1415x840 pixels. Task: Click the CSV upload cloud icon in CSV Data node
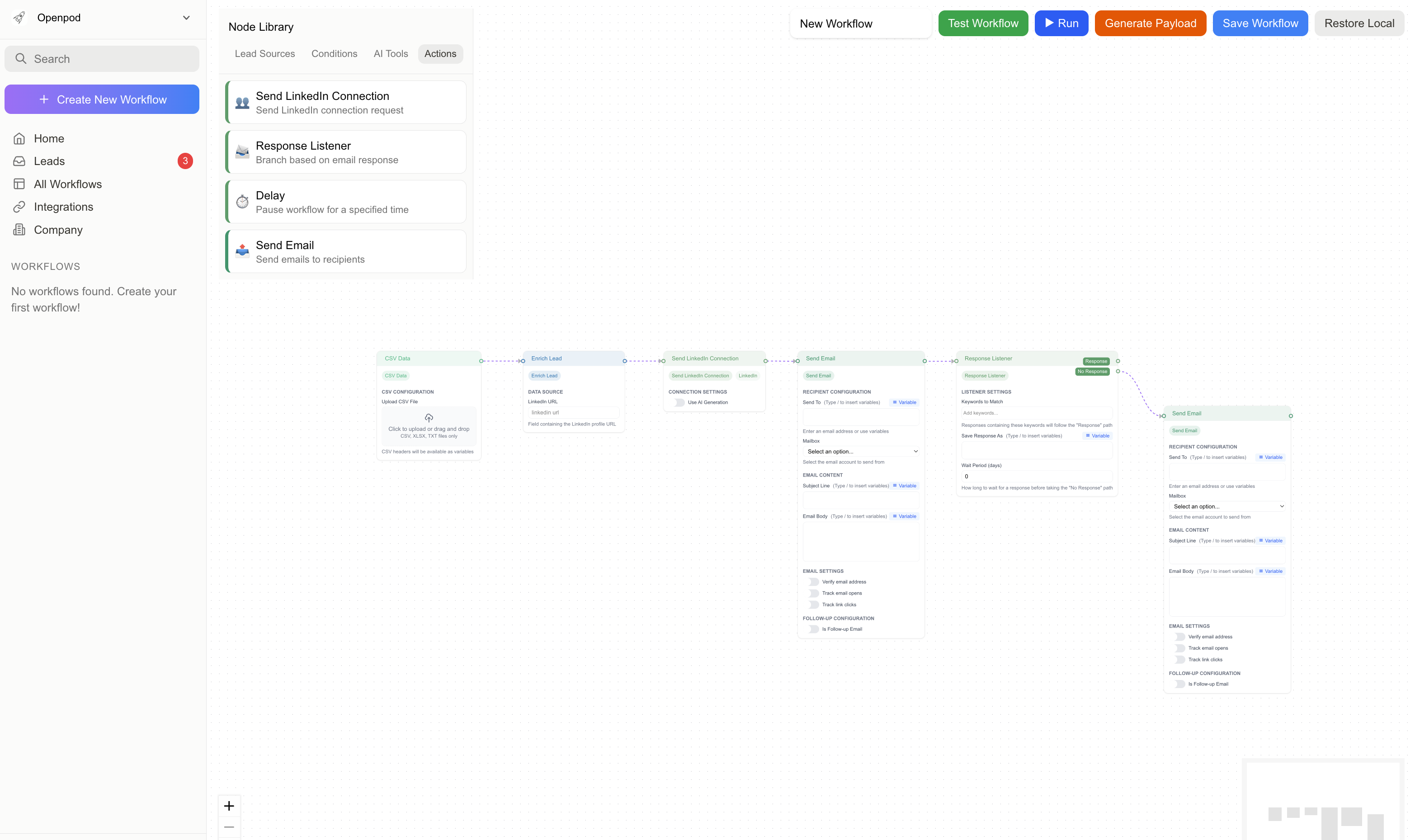(429, 418)
